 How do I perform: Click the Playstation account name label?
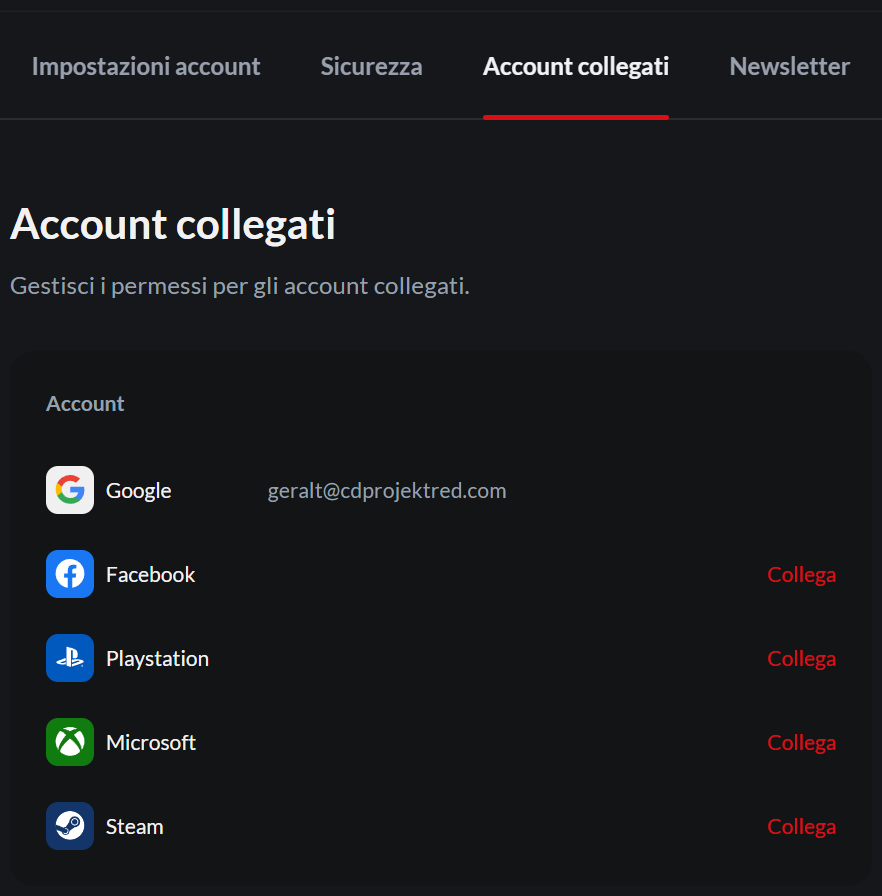coord(158,659)
